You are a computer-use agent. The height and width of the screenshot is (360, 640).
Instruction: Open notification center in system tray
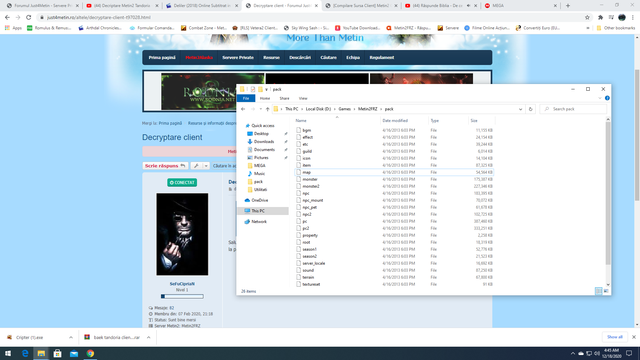coord(629,353)
